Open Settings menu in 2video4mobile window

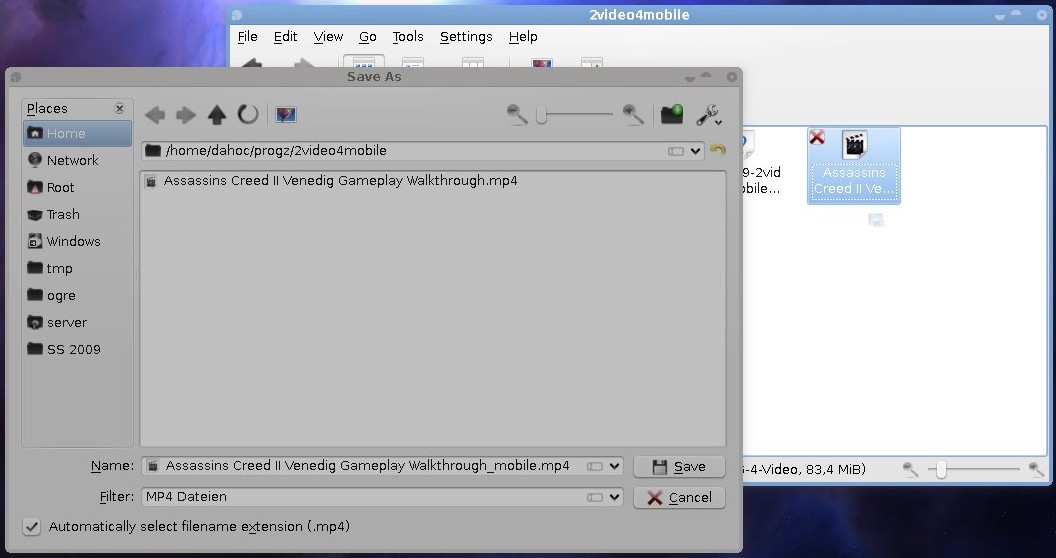[466, 36]
